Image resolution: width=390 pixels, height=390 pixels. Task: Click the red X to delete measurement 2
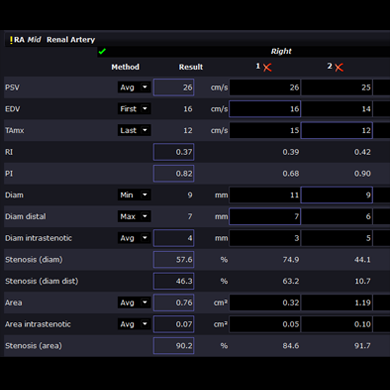click(x=339, y=68)
